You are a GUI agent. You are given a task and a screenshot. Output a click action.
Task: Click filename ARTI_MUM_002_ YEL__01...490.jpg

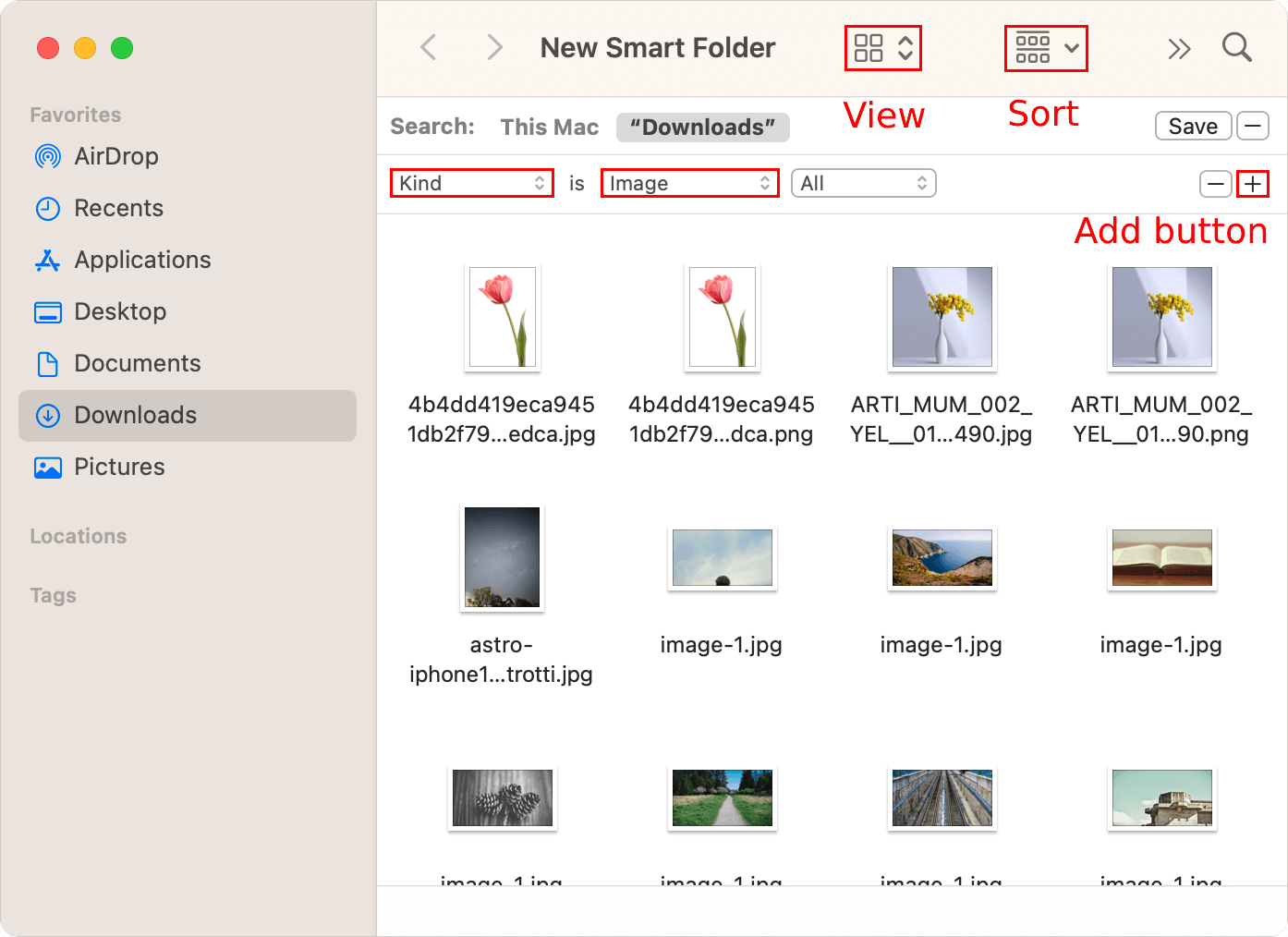(x=942, y=420)
